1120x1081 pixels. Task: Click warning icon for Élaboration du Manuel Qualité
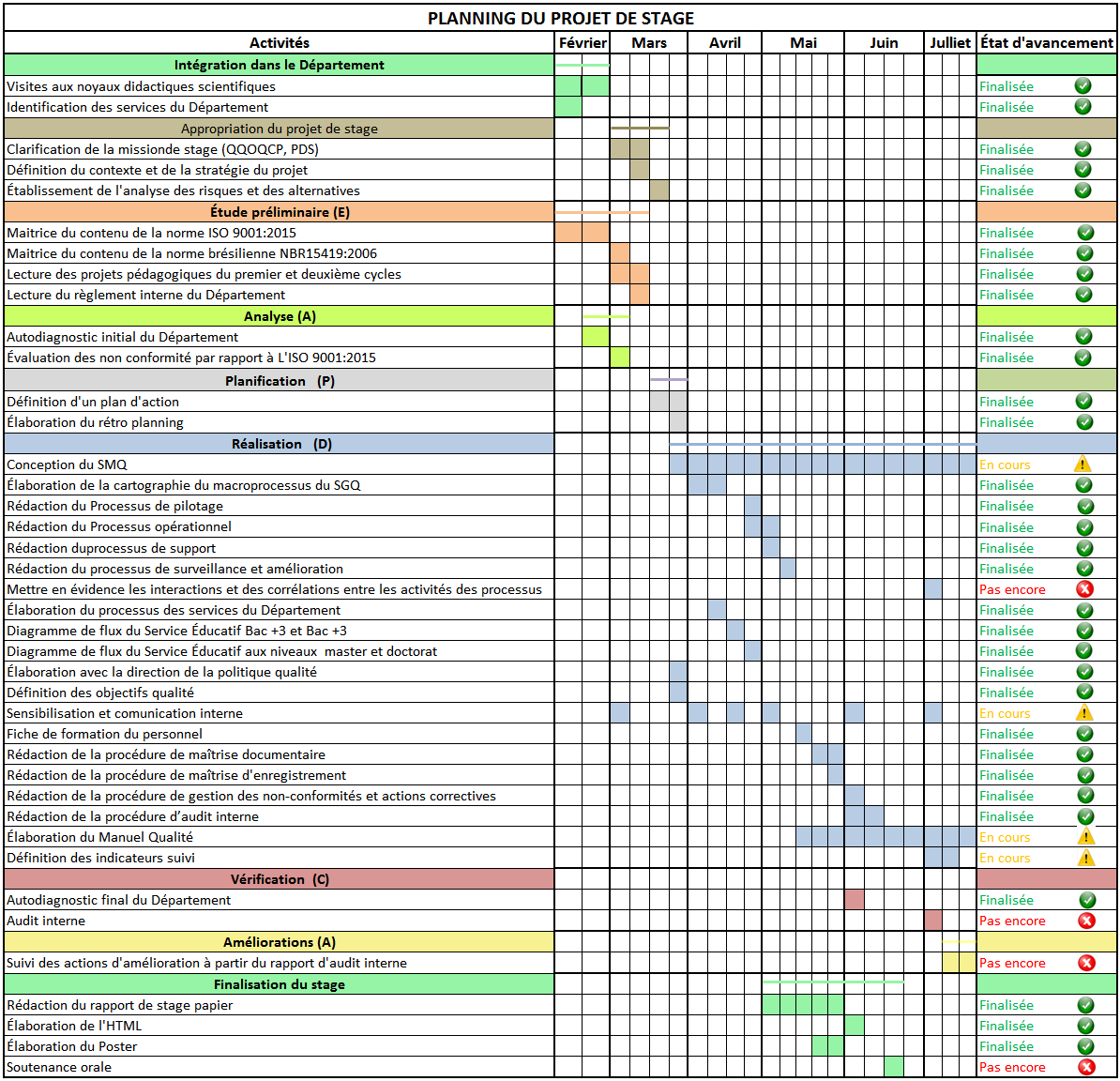tap(1085, 837)
